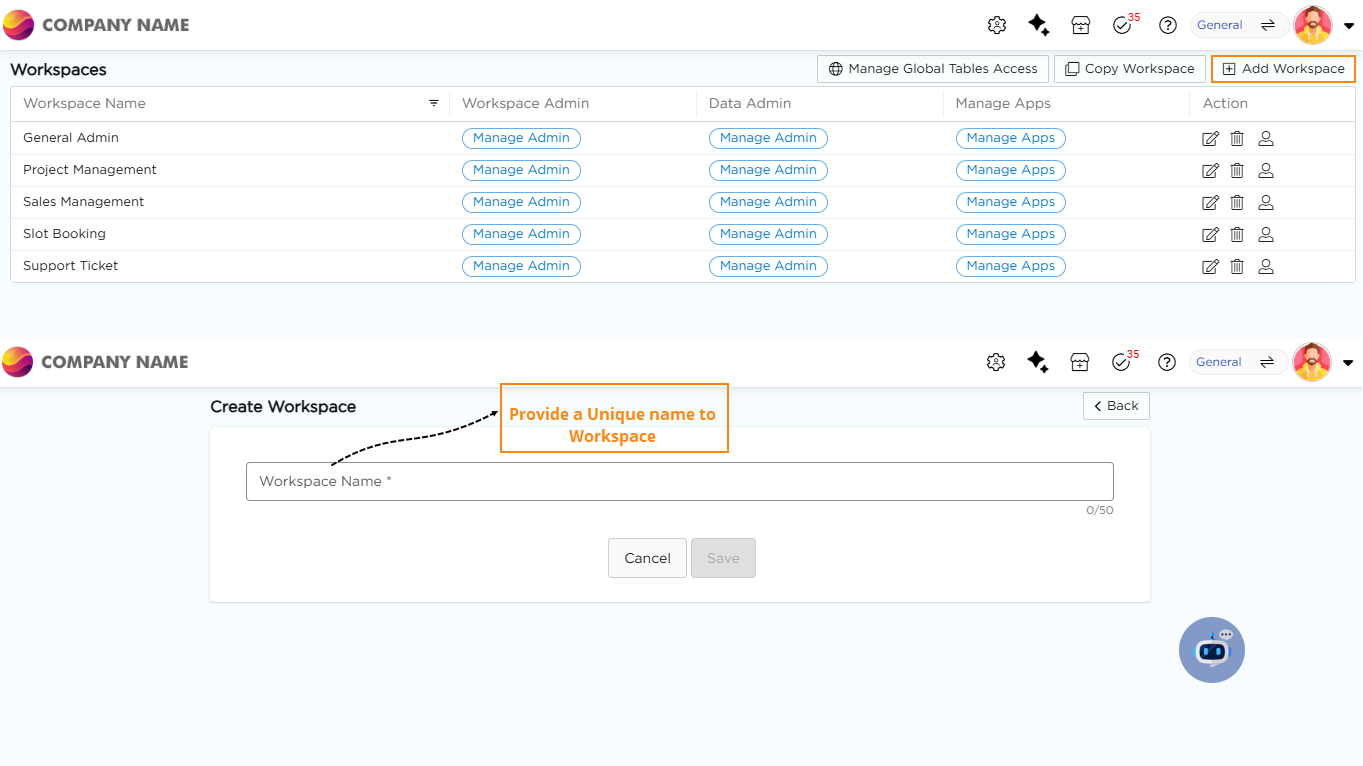Viewport: 1363px width, 766px height.
Task: Click Manage Apps for Slot Booking
Action: pyautogui.click(x=1010, y=234)
